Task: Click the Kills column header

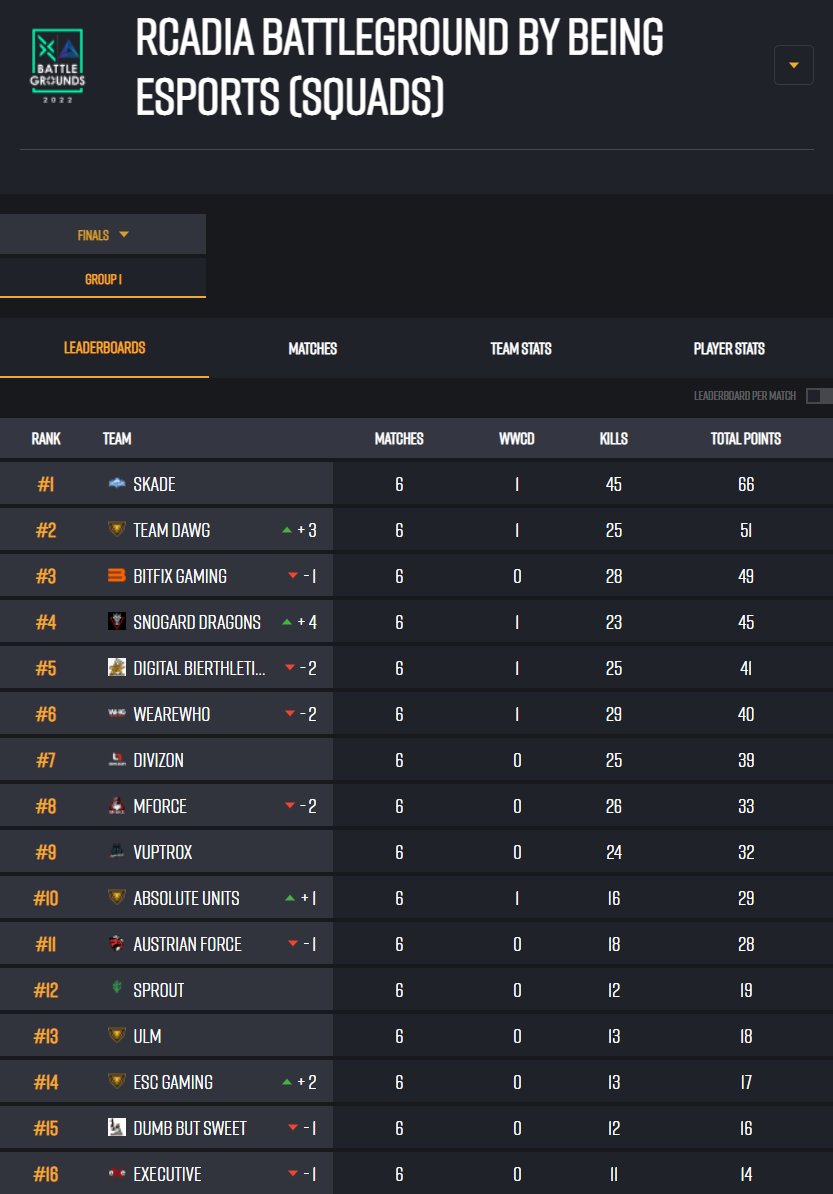Action: click(614, 439)
